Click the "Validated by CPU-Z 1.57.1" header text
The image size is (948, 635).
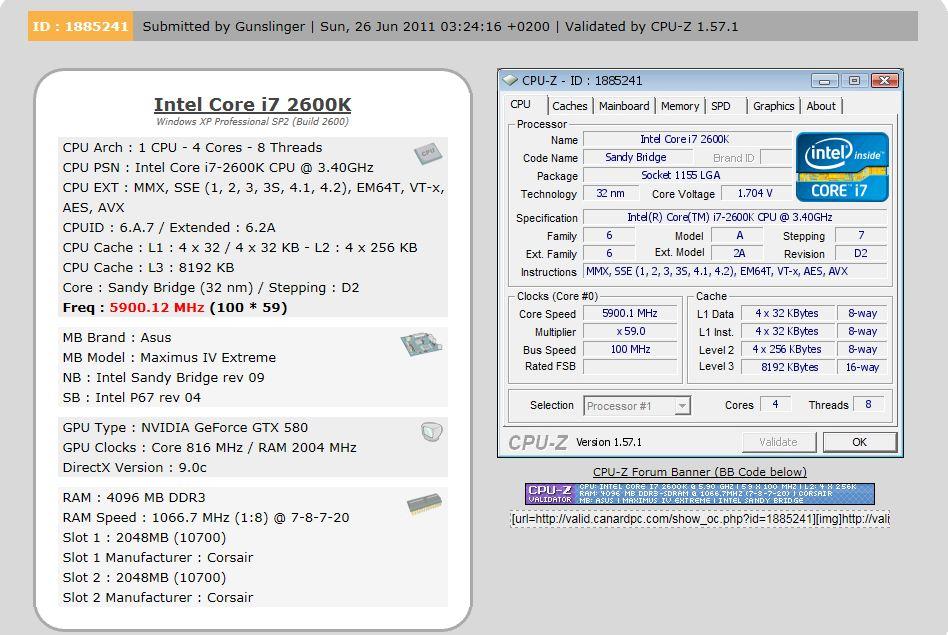pyautogui.click(x=651, y=27)
